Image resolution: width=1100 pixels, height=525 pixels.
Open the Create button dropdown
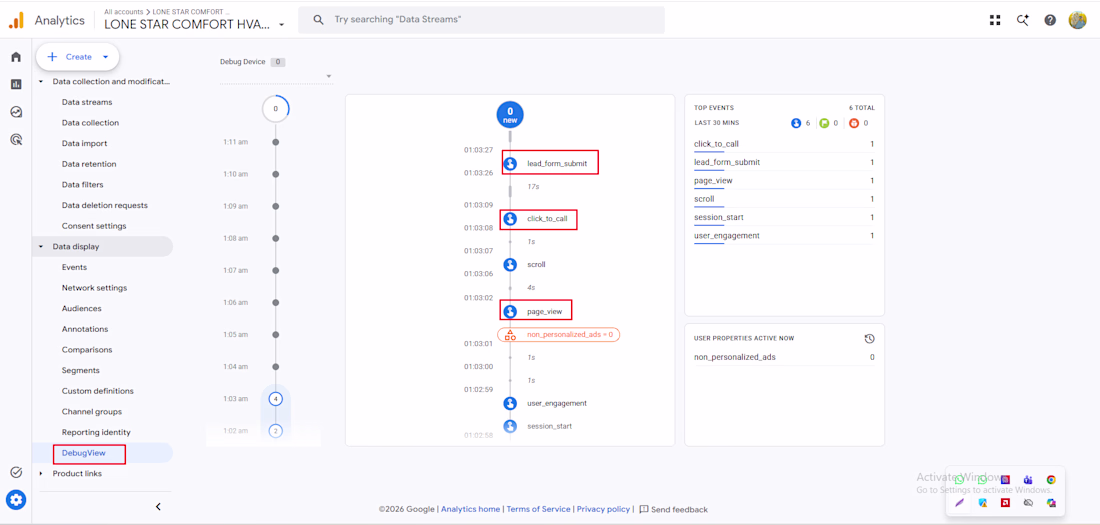105,57
